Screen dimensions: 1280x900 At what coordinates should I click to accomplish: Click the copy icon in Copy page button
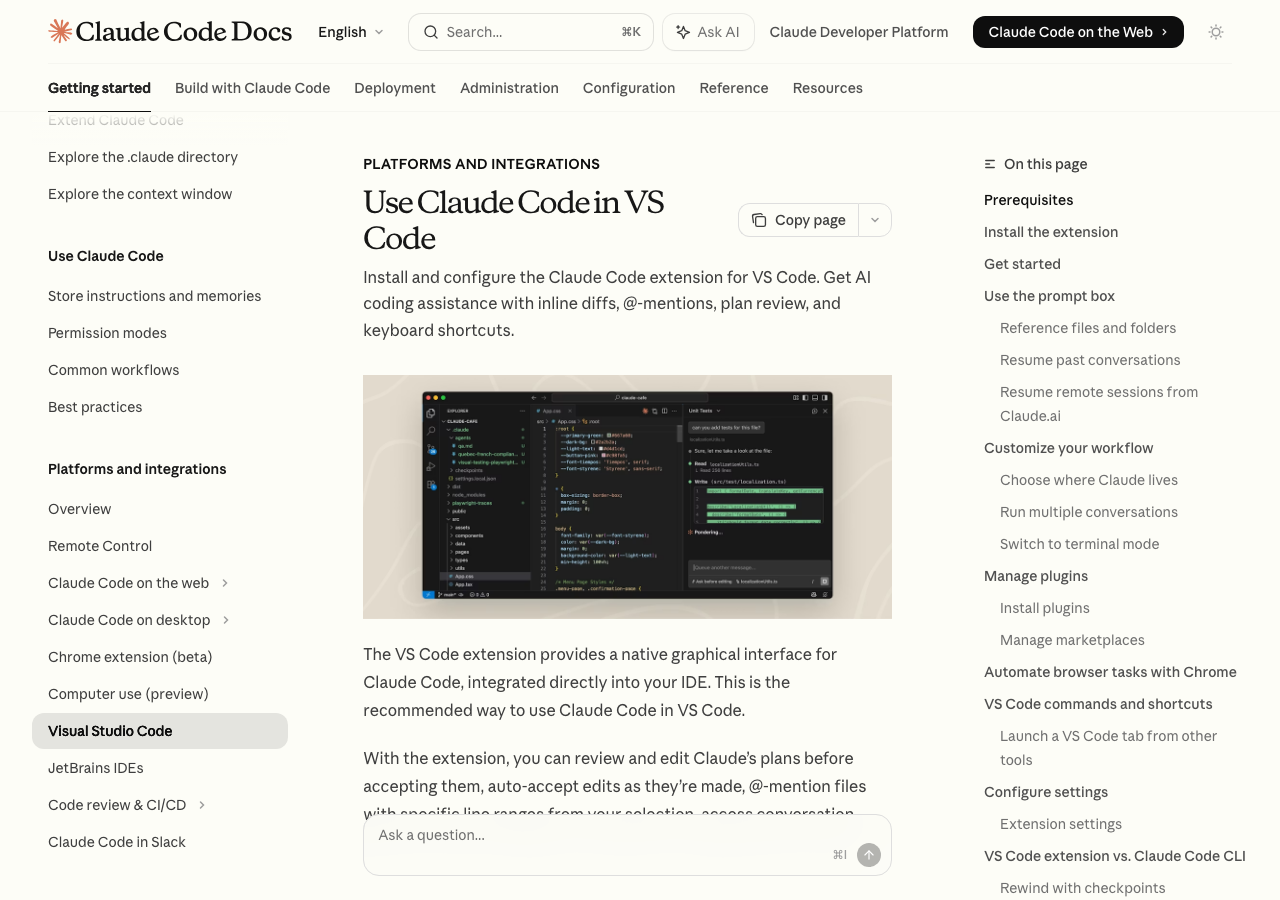pos(759,220)
